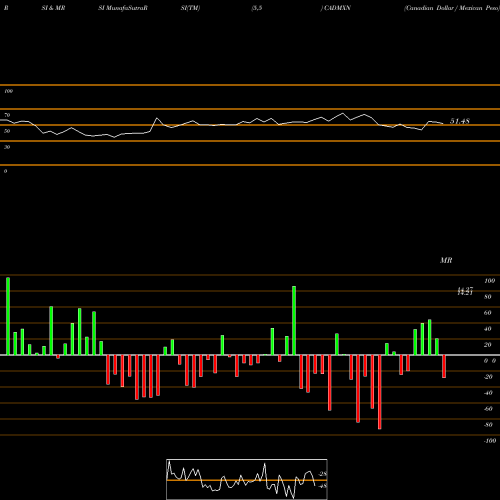The width and height of the screenshot is (500, 500).
Task: Click MR axis label 60
Action: click(x=488, y=313)
